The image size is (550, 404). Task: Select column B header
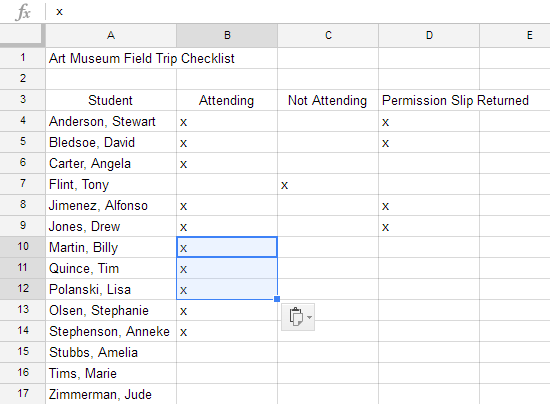[227, 35]
